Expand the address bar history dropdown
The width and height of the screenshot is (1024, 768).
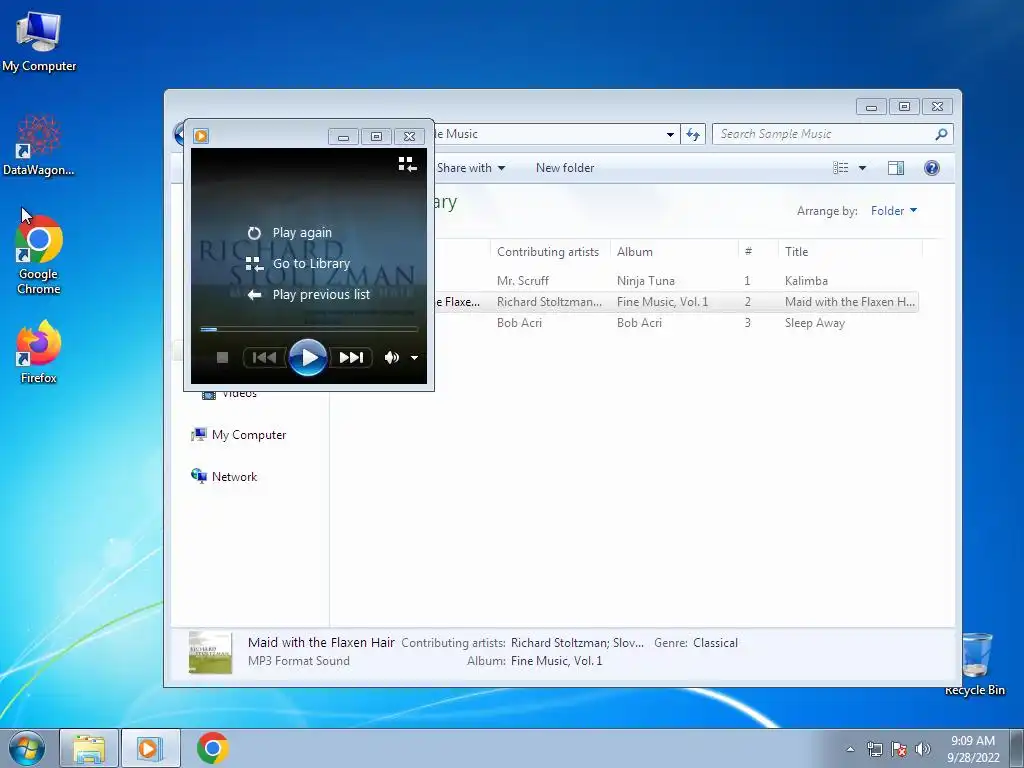tap(670, 134)
